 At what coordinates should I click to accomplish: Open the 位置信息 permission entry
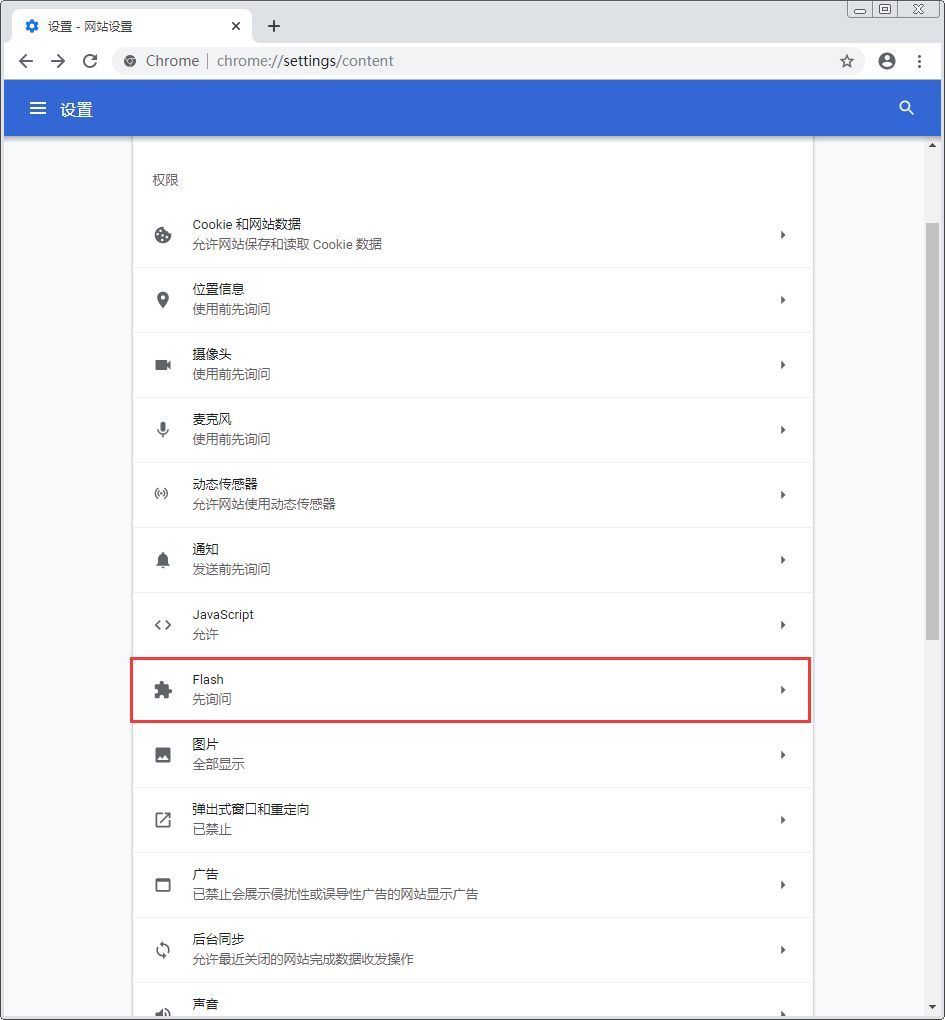pyautogui.click(x=473, y=300)
